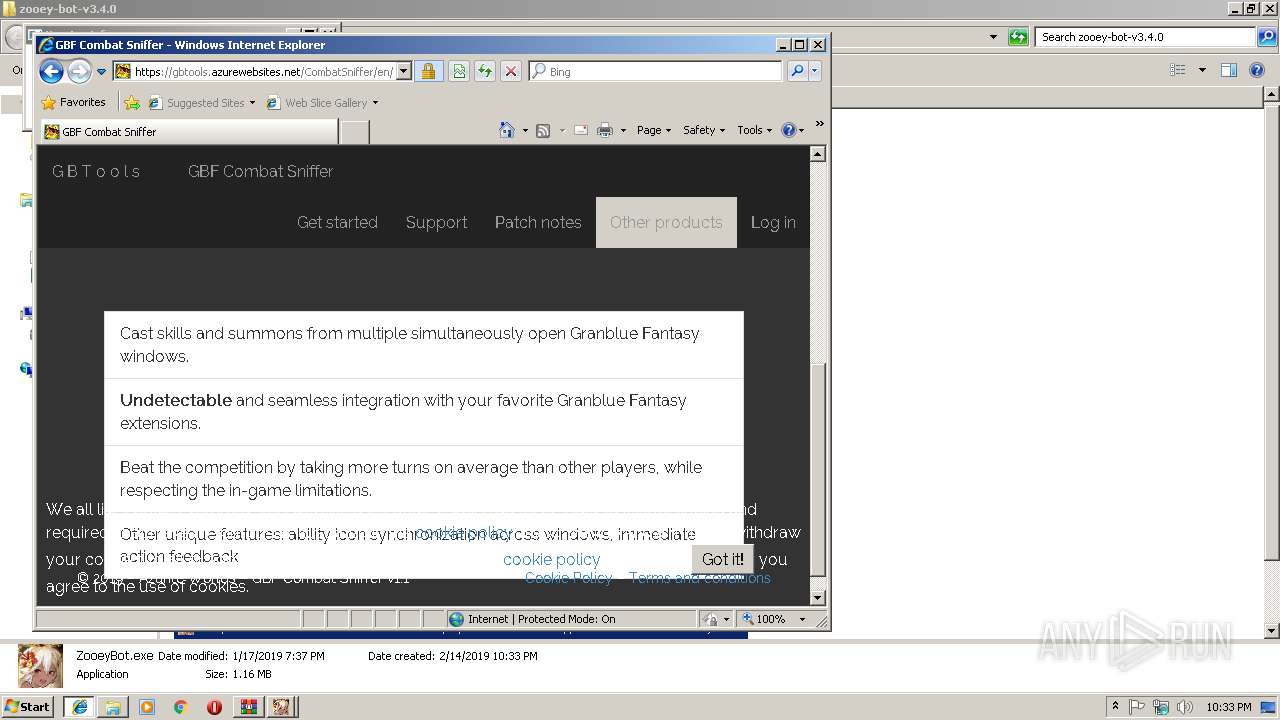Expand the command bar overflow chevron
The image size is (1280, 720).
tap(819, 124)
